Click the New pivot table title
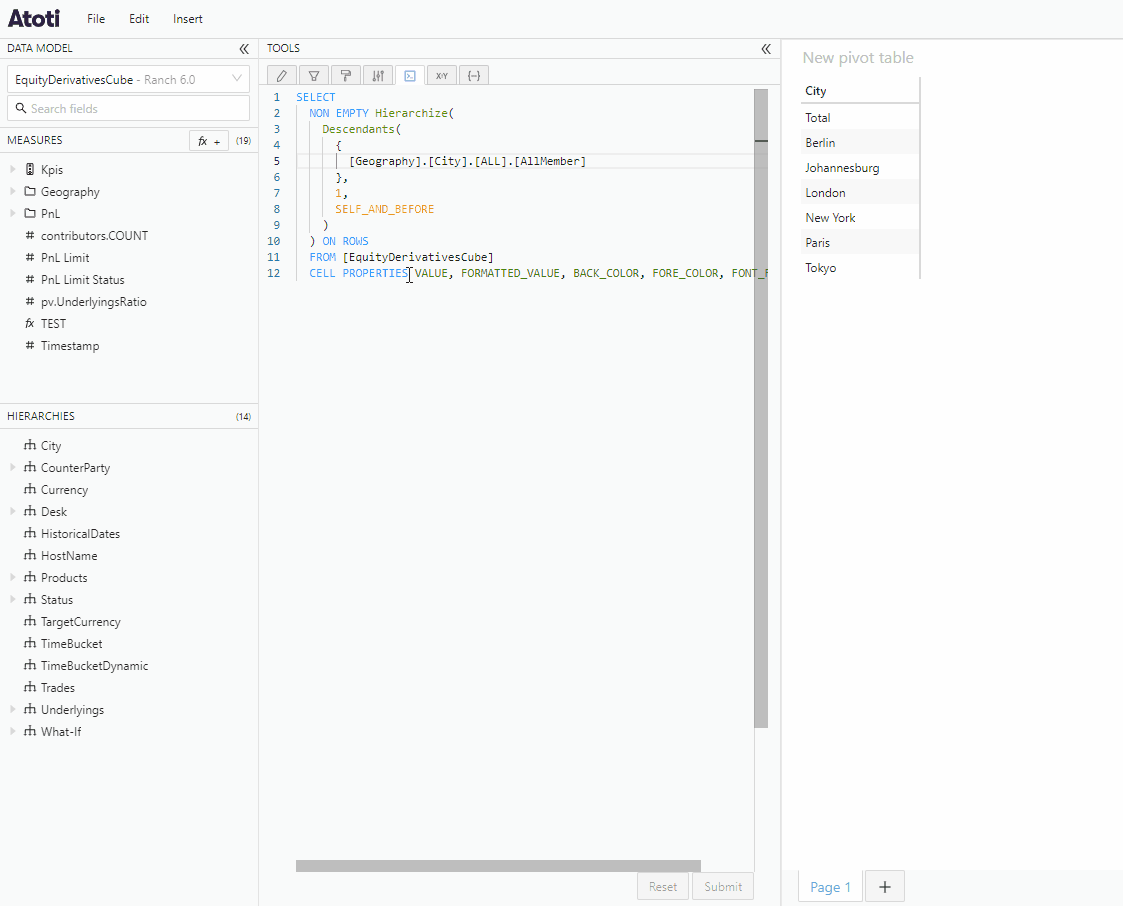This screenshot has height=906, width=1123. pos(858,58)
